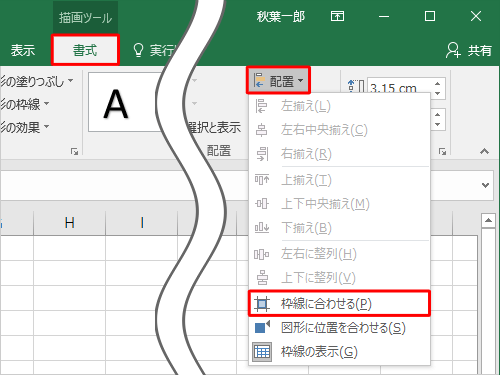Select the 描画ツール contextual tab label
The image size is (500, 375).
pyautogui.click(x=85, y=18)
